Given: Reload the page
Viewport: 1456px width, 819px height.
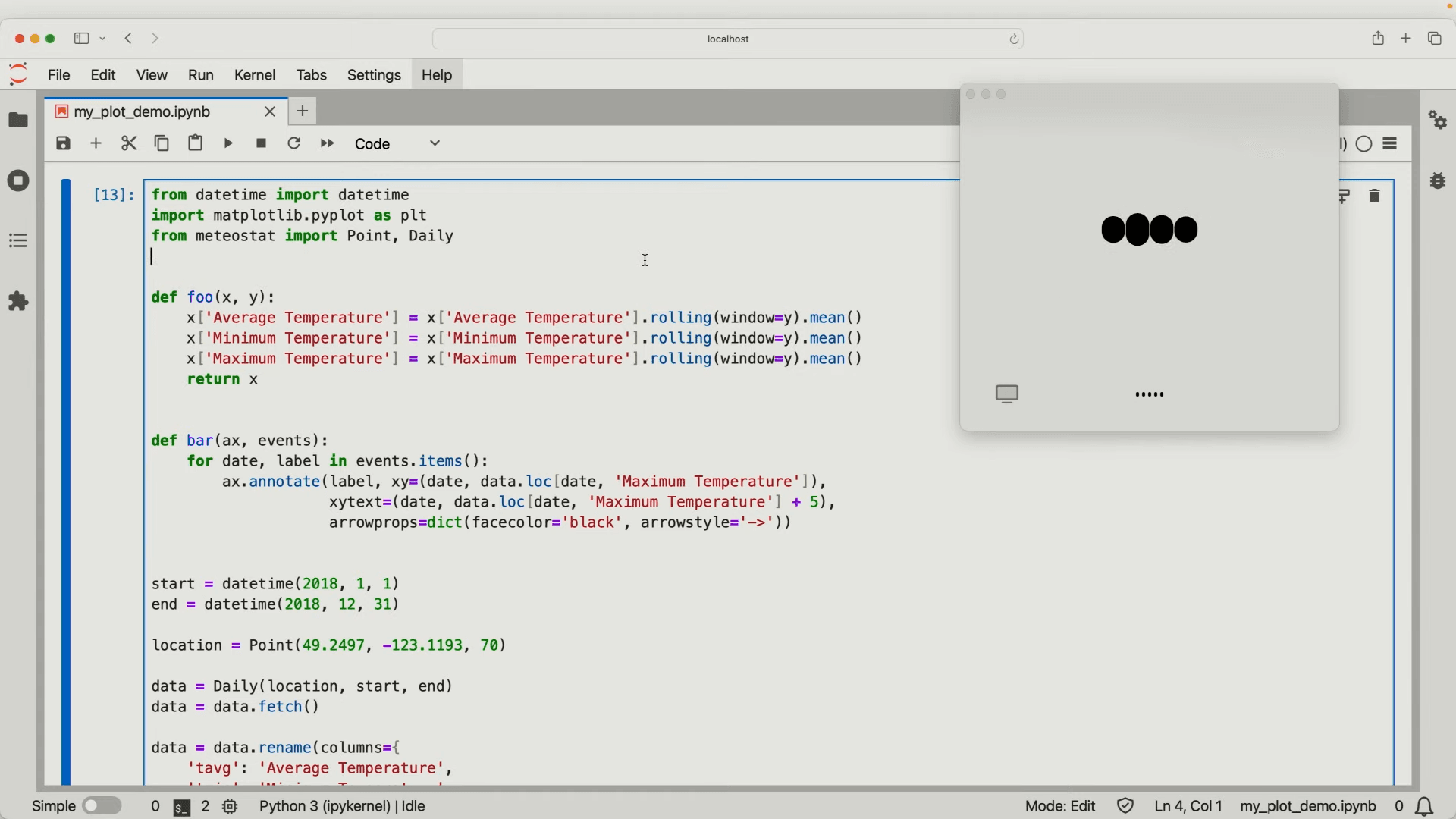Looking at the screenshot, I should pyautogui.click(x=1014, y=39).
